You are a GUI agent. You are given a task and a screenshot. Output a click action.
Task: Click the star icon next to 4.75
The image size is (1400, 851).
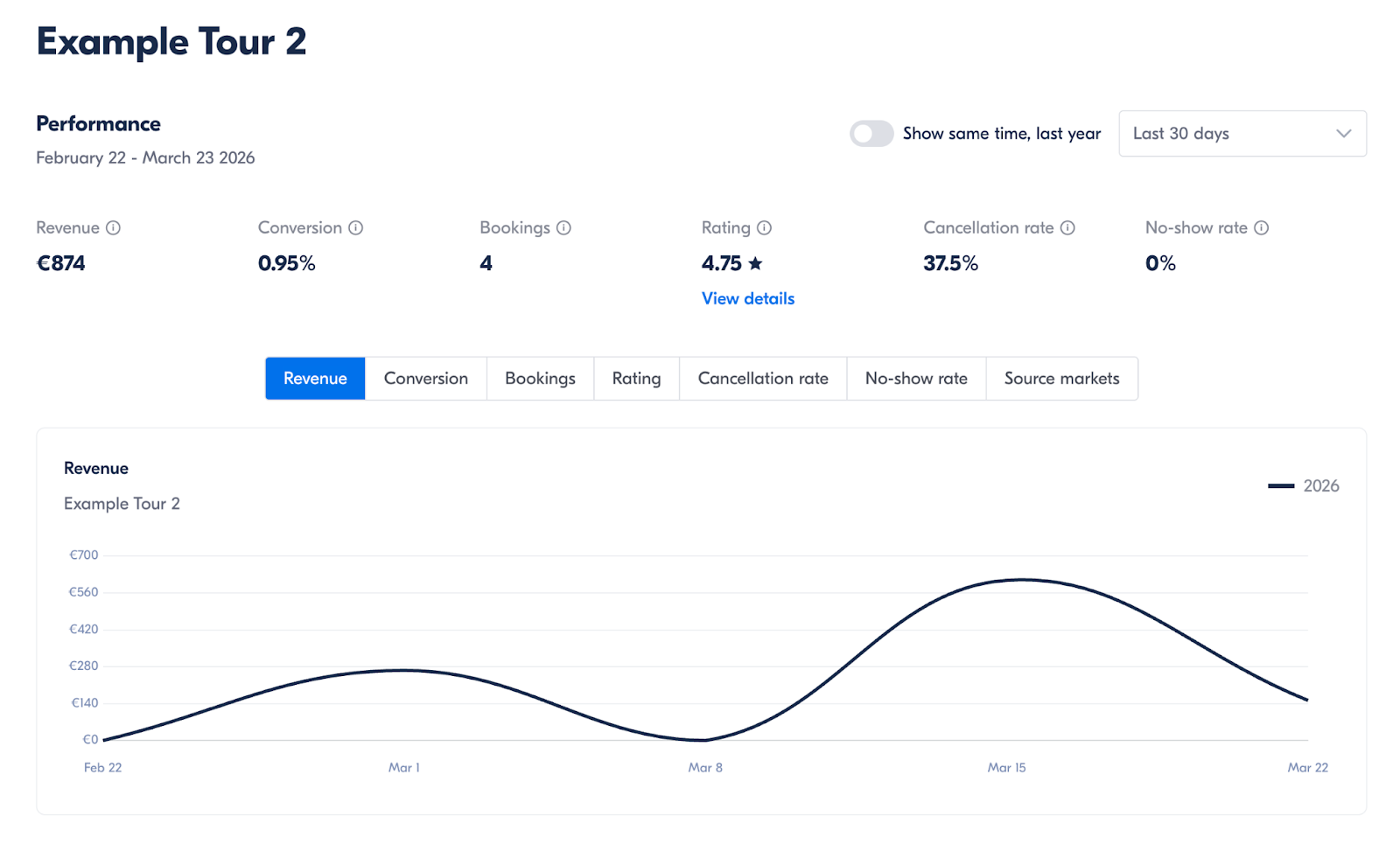[x=755, y=263]
